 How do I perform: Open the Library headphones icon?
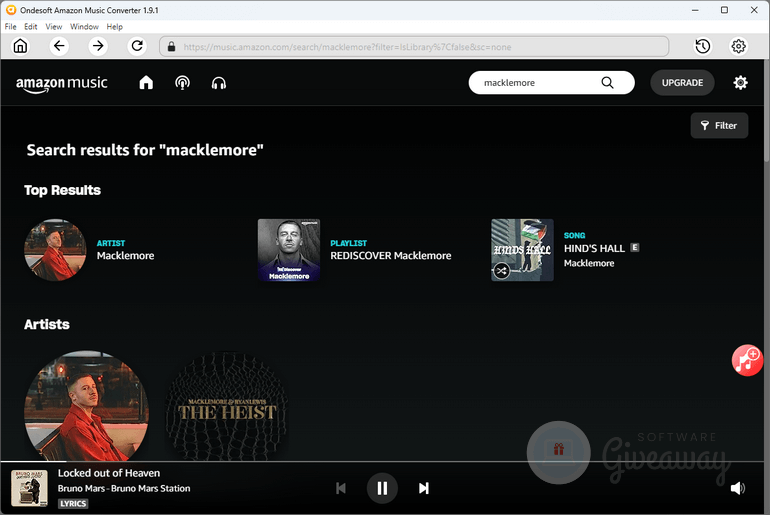219,83
